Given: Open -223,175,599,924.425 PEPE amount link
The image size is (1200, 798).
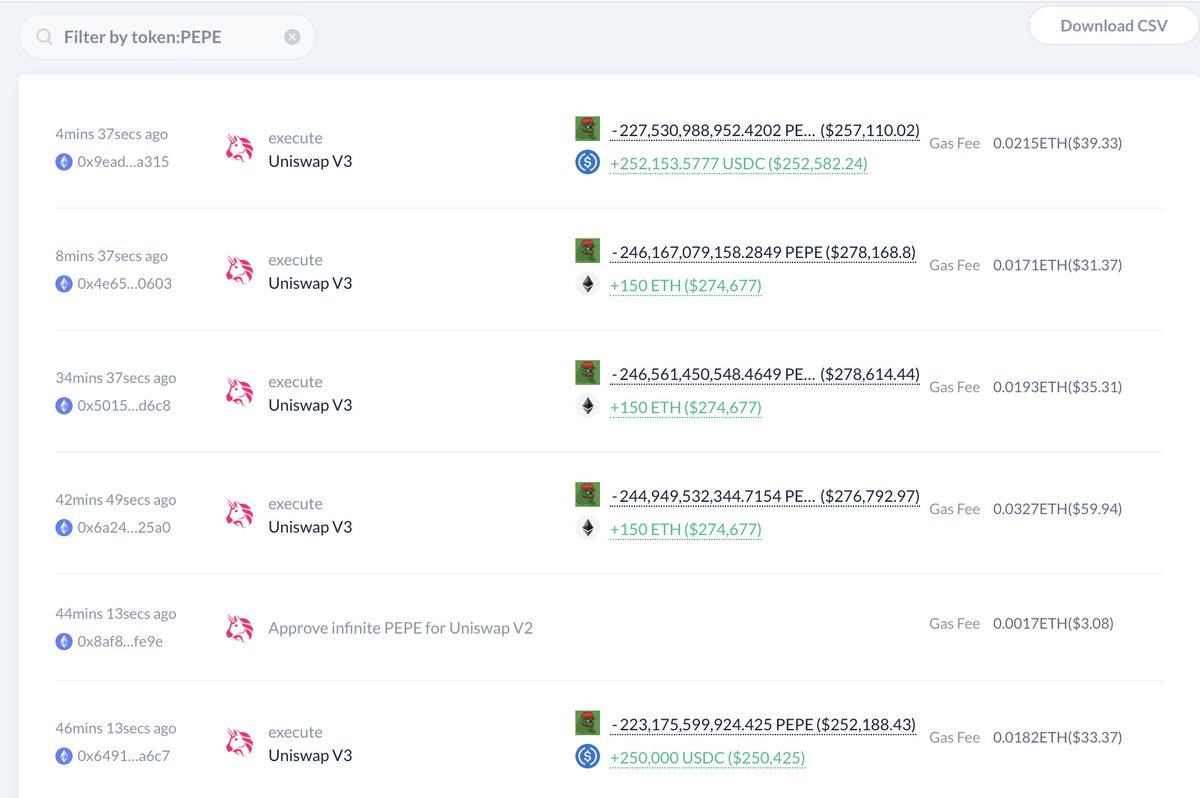Looking at the screenshot, I should click(763, 724).
